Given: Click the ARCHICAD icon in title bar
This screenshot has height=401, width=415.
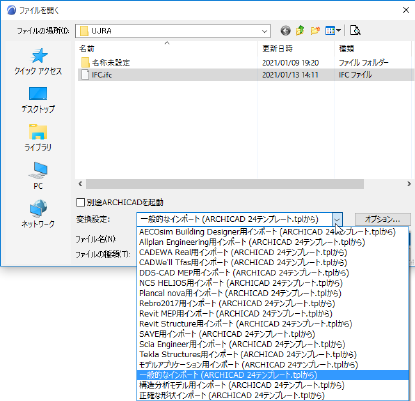Looking at the screenshot, I should (x=11, y=10).
